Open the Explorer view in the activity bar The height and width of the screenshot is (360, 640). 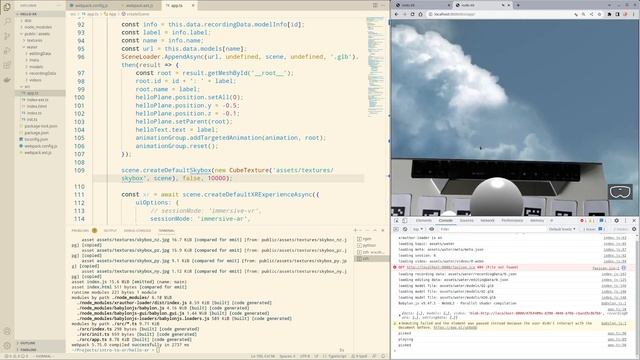point(7,7)
